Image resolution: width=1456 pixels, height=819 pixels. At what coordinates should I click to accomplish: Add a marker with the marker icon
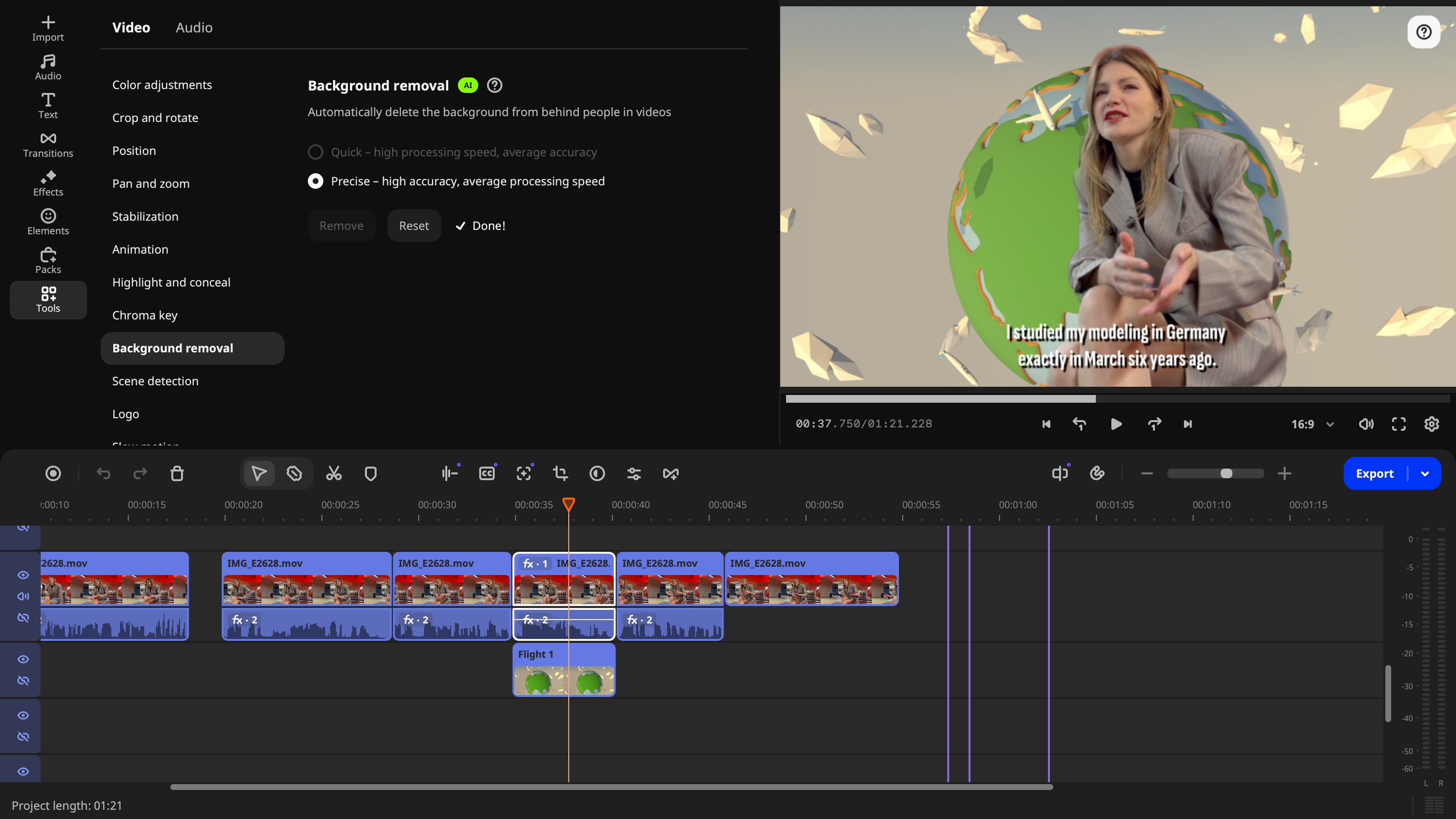click(x=371, y=473)
